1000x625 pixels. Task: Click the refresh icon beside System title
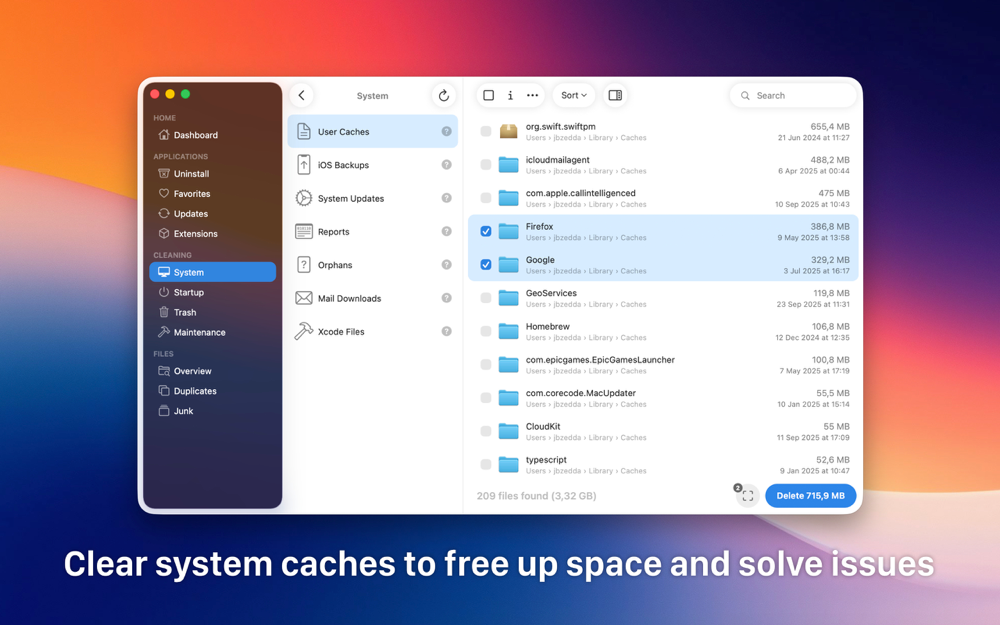tap(444, 96)
